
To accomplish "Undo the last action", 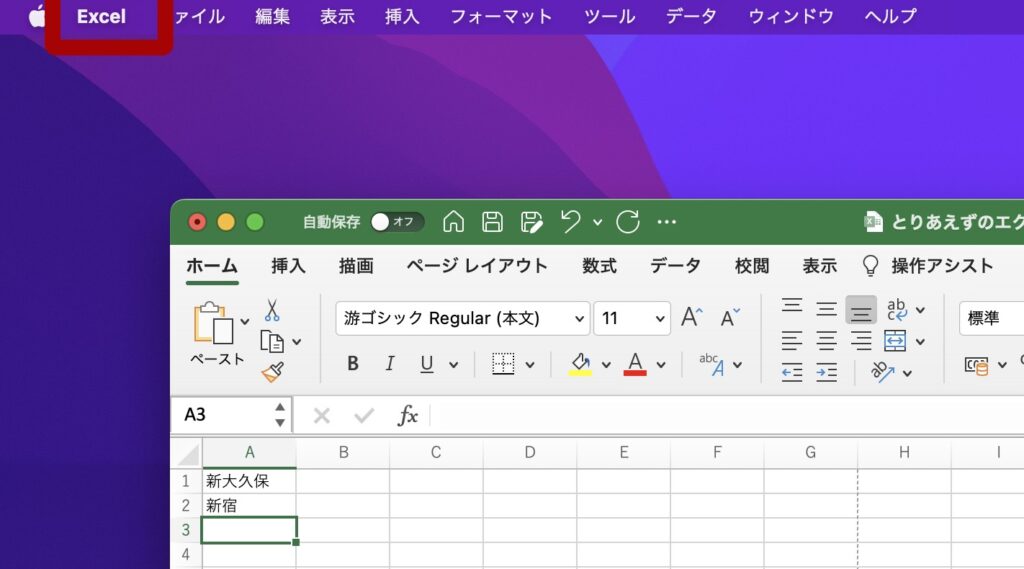I will 571,221.
